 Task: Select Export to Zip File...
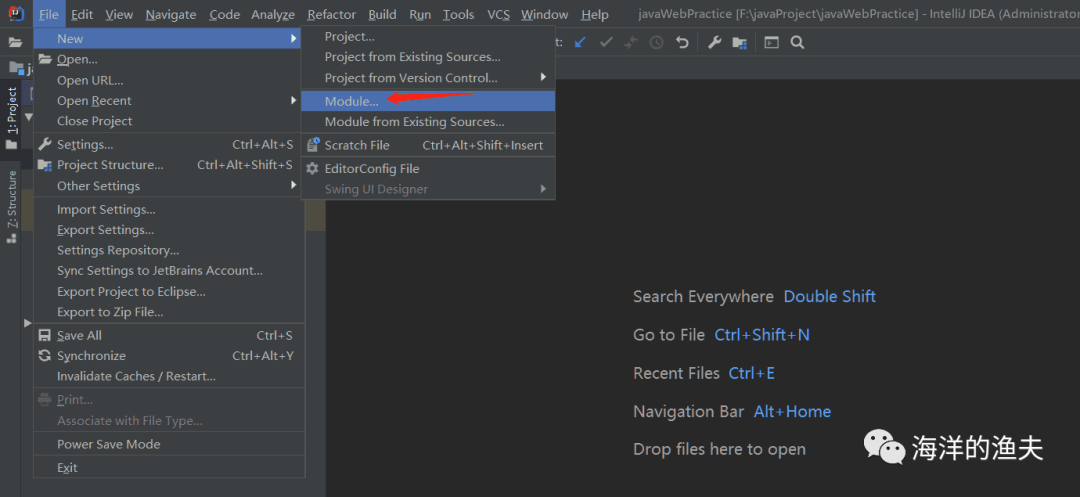click(x=169, y=312)
